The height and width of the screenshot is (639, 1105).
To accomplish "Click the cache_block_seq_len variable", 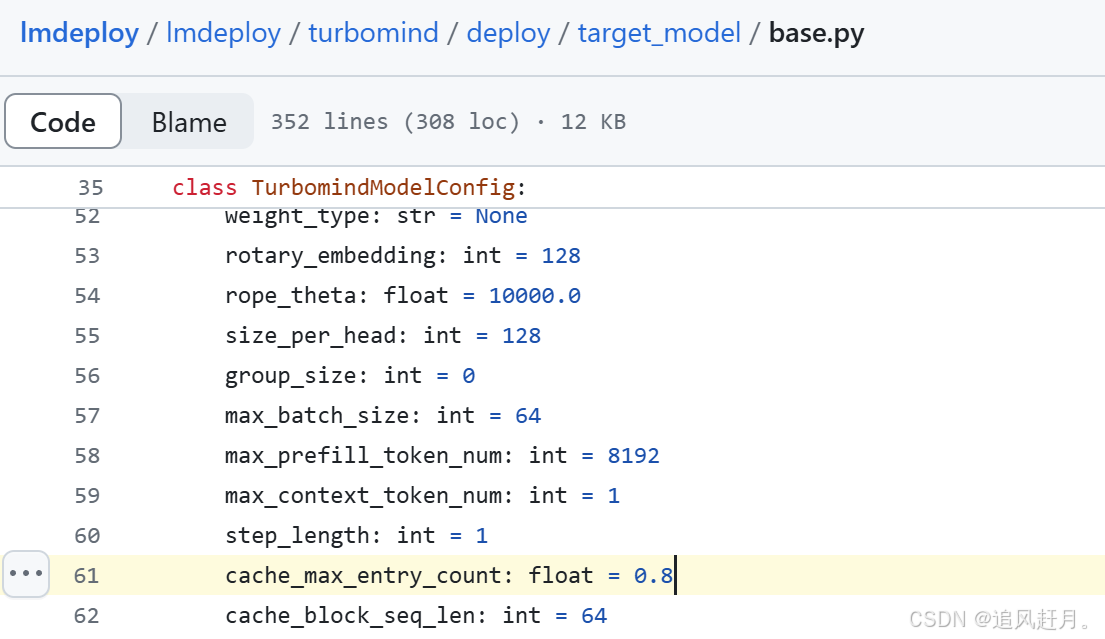I will click(350, 616).
